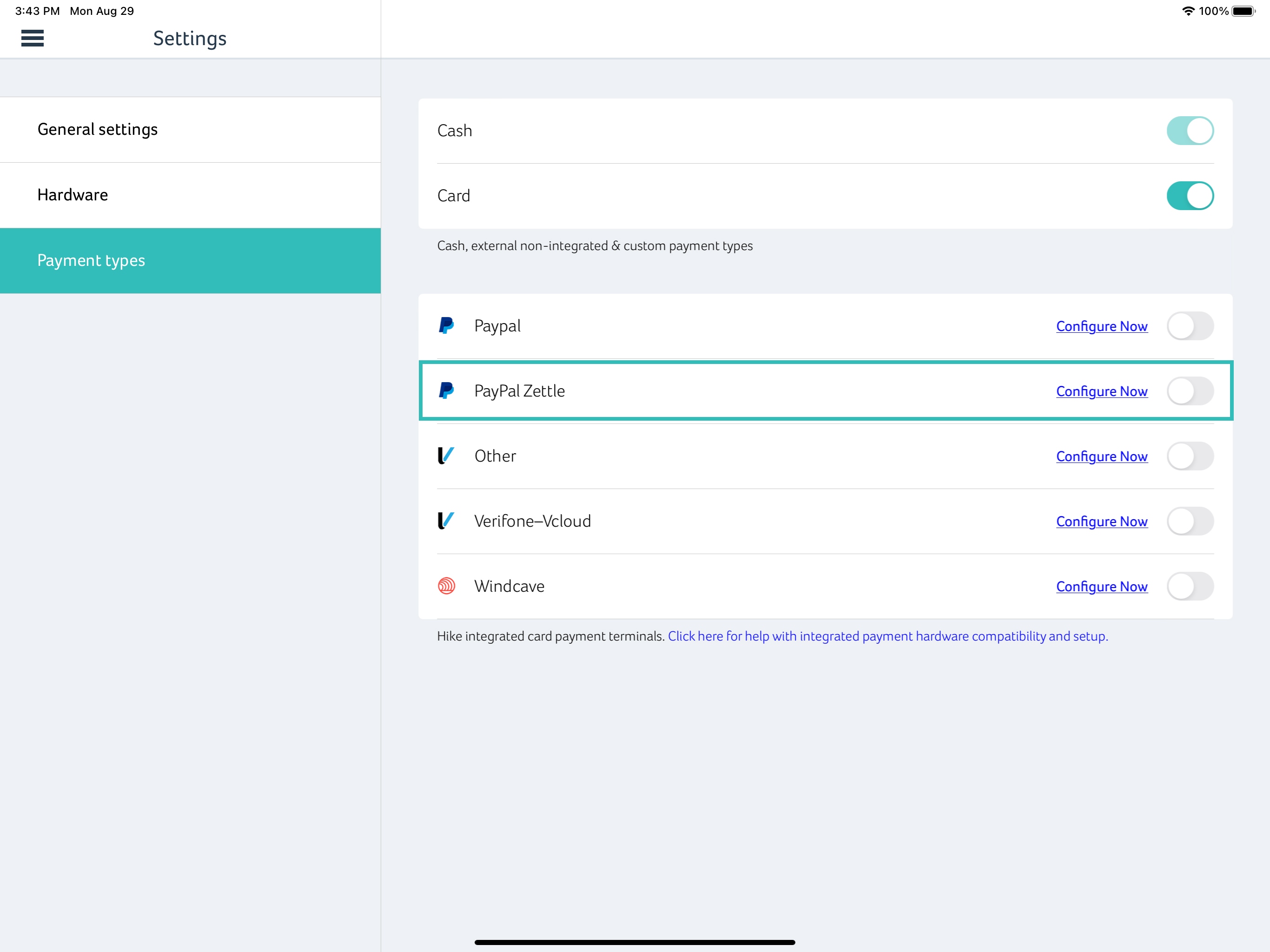Open the hamburger menu
Screen dimensions: 1270x952
point(32,39)
